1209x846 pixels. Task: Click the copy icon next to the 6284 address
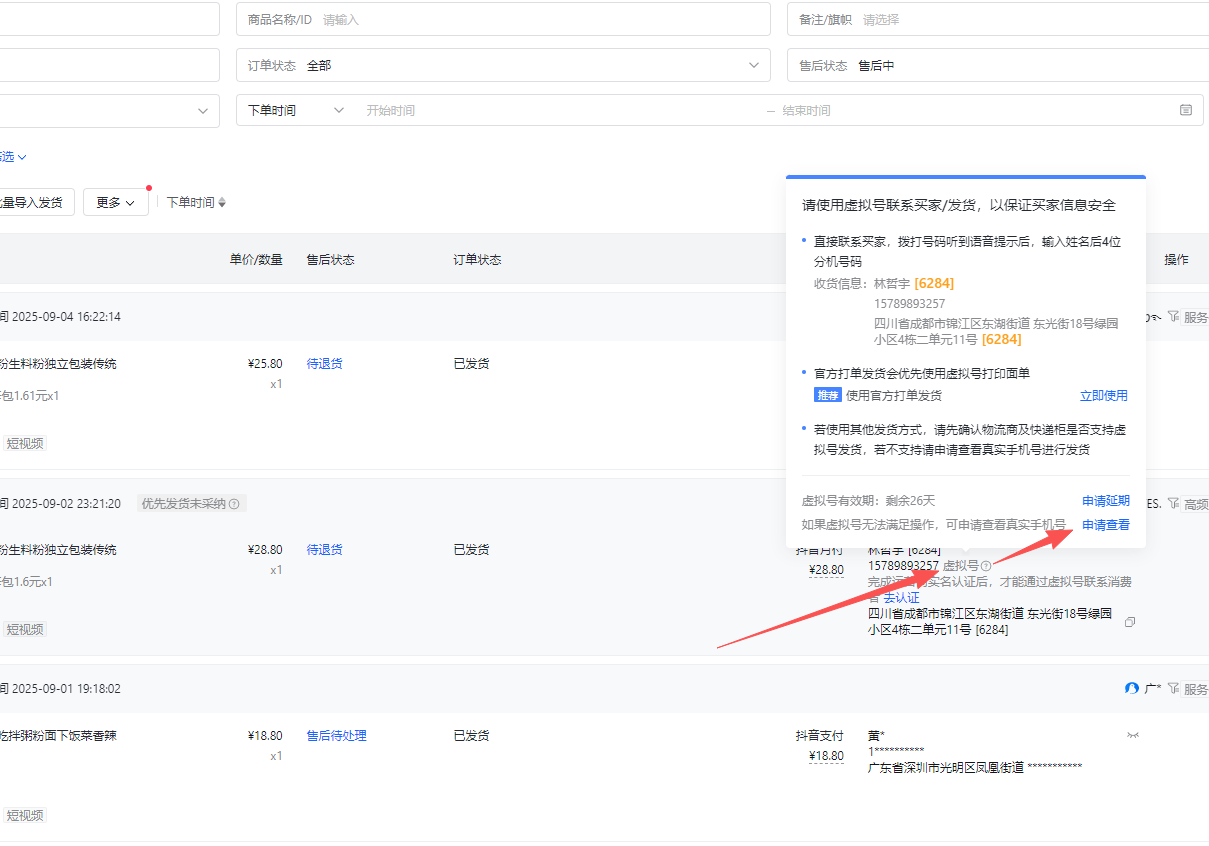1130,622
